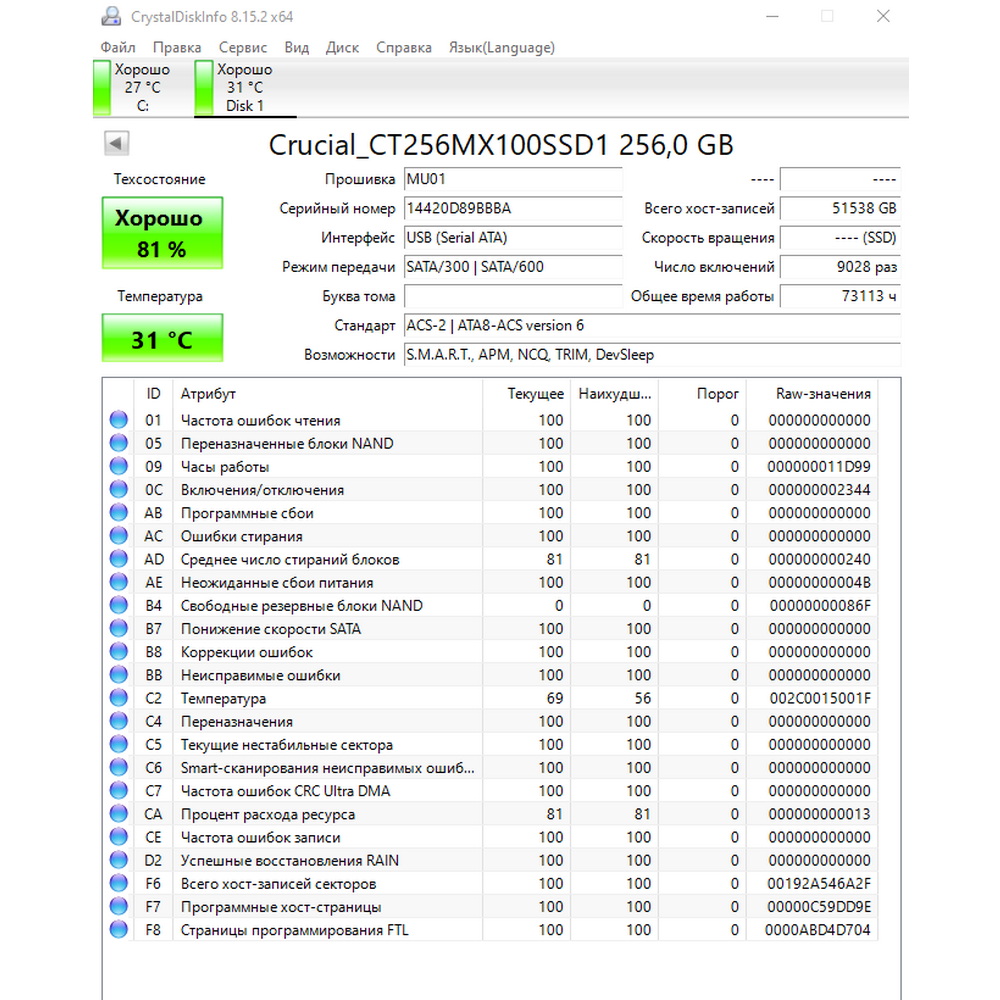Open the Язык(Language) menu

(x=501, y=47)
